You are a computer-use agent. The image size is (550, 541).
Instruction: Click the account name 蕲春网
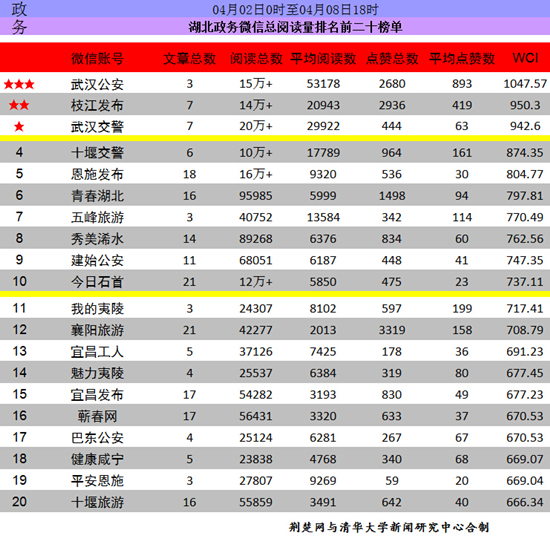(97, 416)
